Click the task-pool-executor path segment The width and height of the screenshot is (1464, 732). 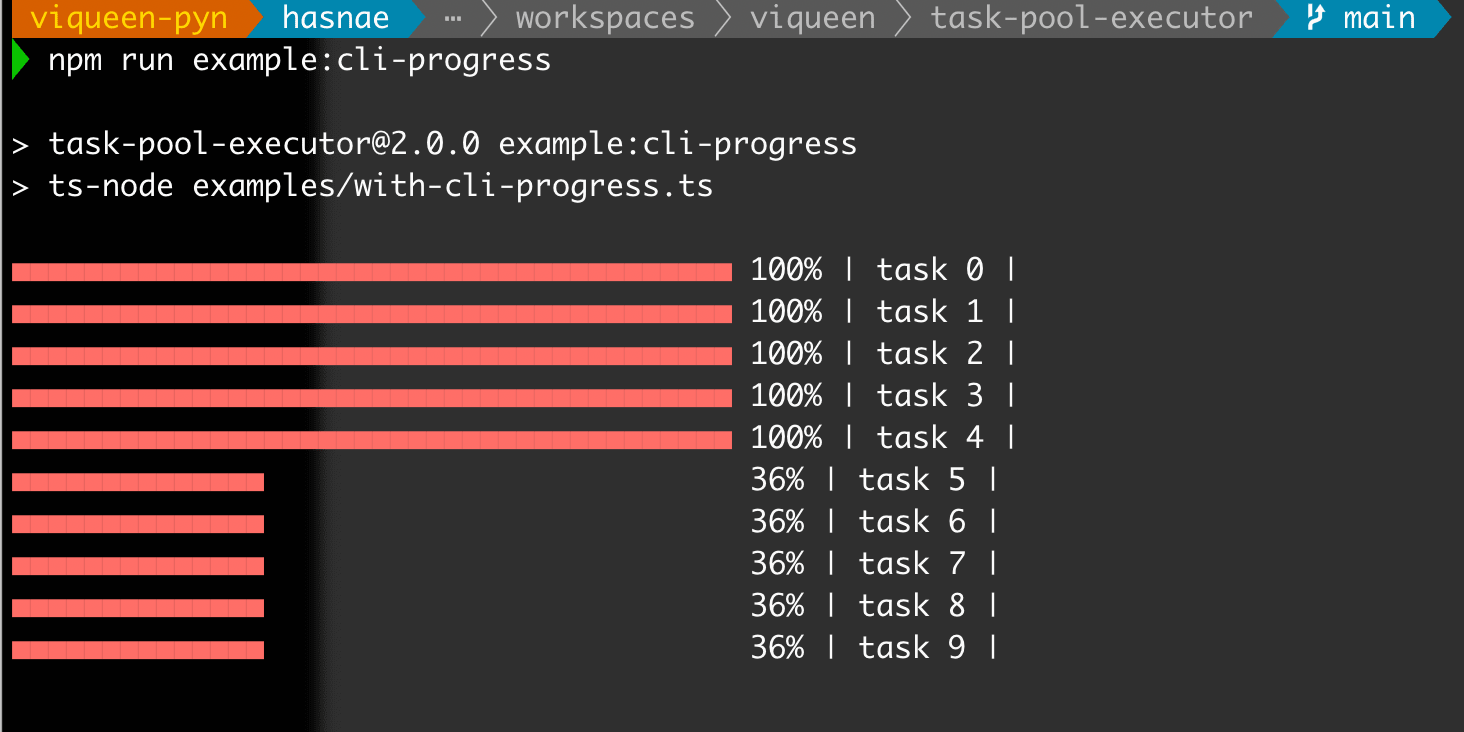(x=1092, y=18)
